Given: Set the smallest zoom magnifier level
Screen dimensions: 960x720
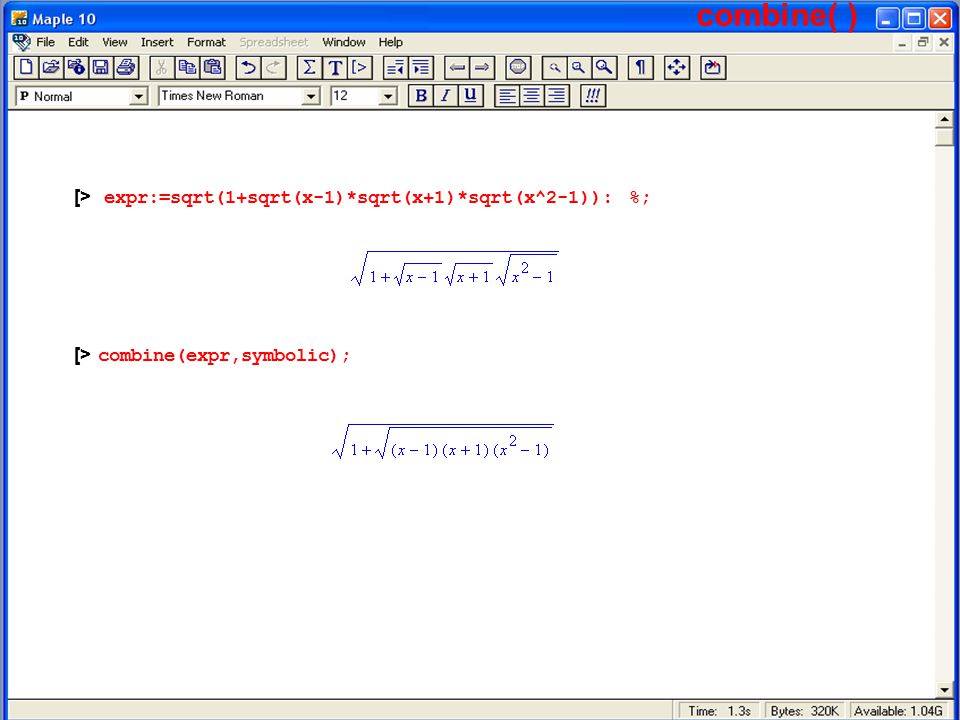Looking at the screenshot, I should tap(554, 67).
